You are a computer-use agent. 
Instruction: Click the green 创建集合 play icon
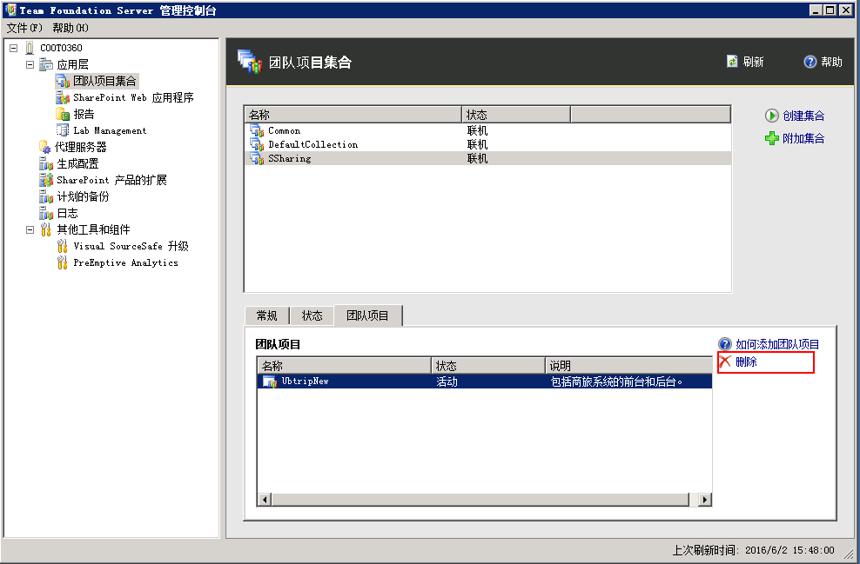click(772, 116)
